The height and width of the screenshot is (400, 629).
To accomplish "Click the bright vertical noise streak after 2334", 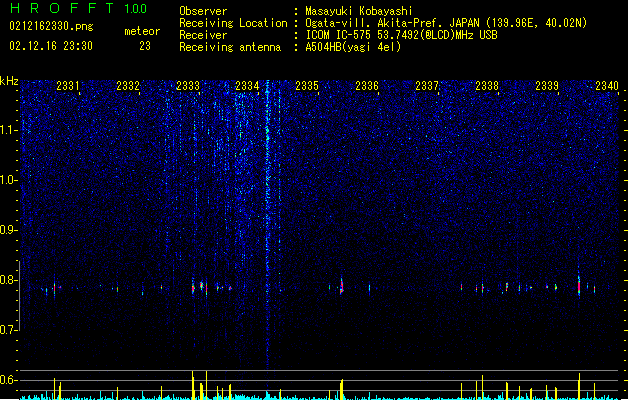I will (268, 225).
